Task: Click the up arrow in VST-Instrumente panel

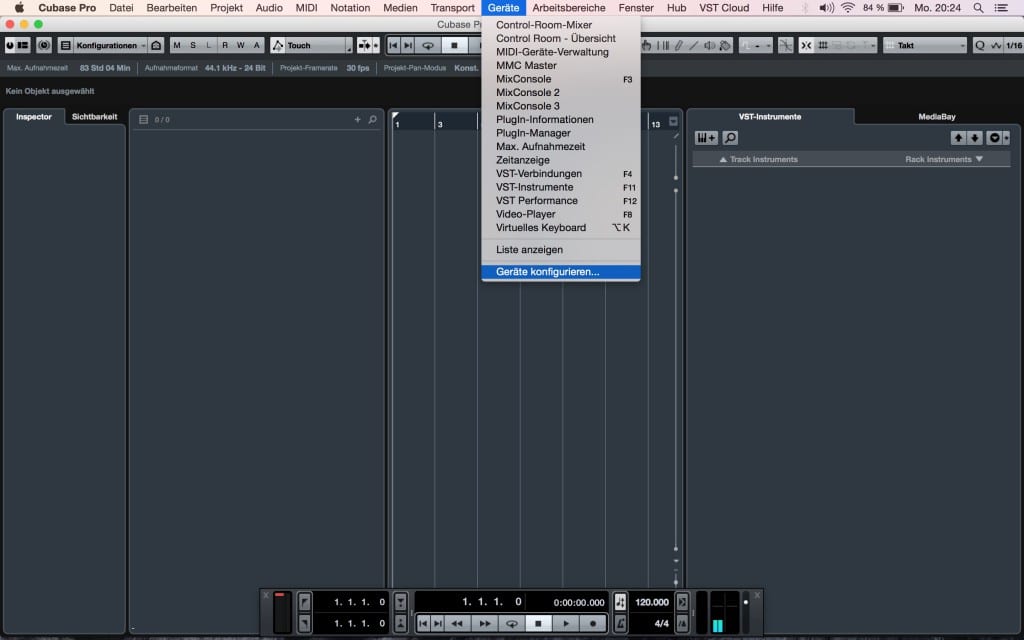Action: pyautogui.click(x=958, y=138)
